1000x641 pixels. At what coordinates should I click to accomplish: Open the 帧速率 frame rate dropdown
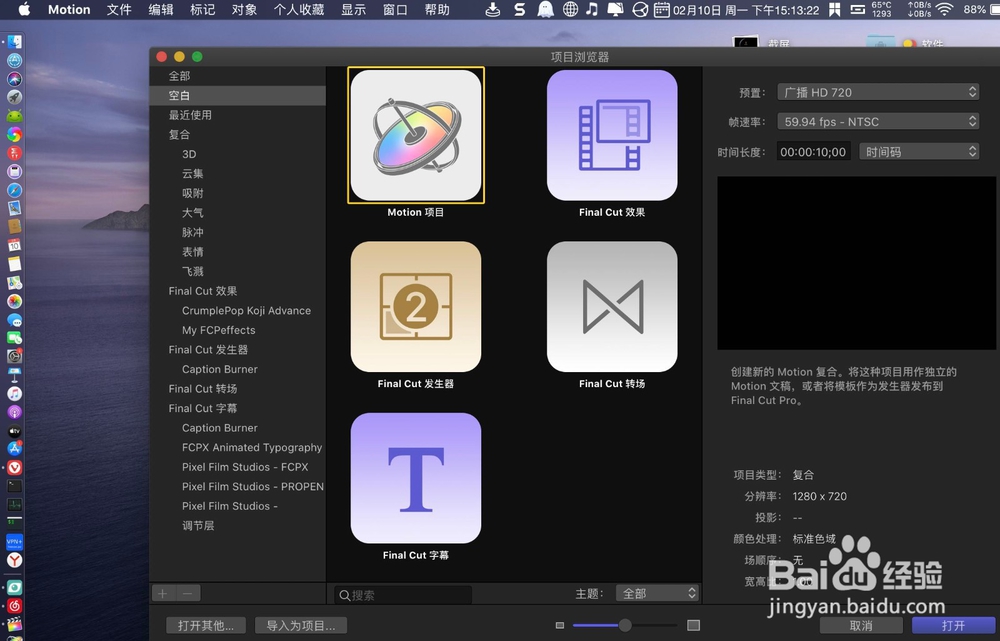(x=878, y=121)
